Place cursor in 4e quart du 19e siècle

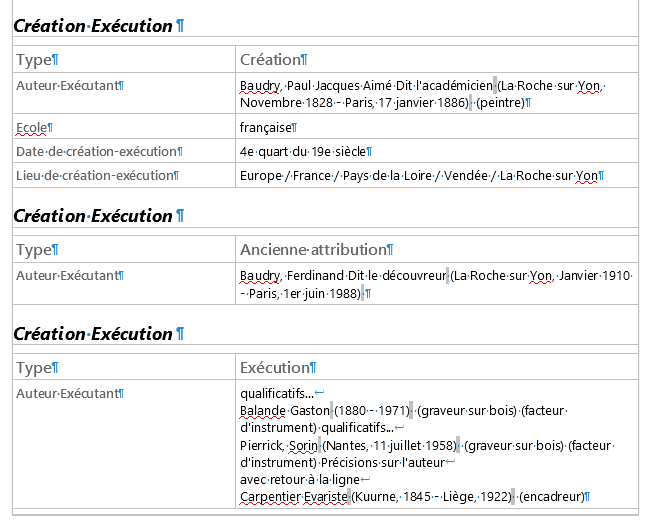[x=302, y=151]
